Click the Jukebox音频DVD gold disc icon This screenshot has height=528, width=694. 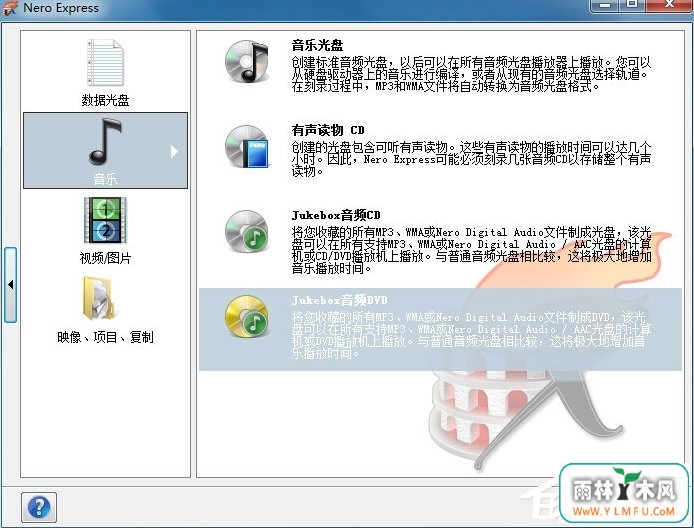coord(247,316)
